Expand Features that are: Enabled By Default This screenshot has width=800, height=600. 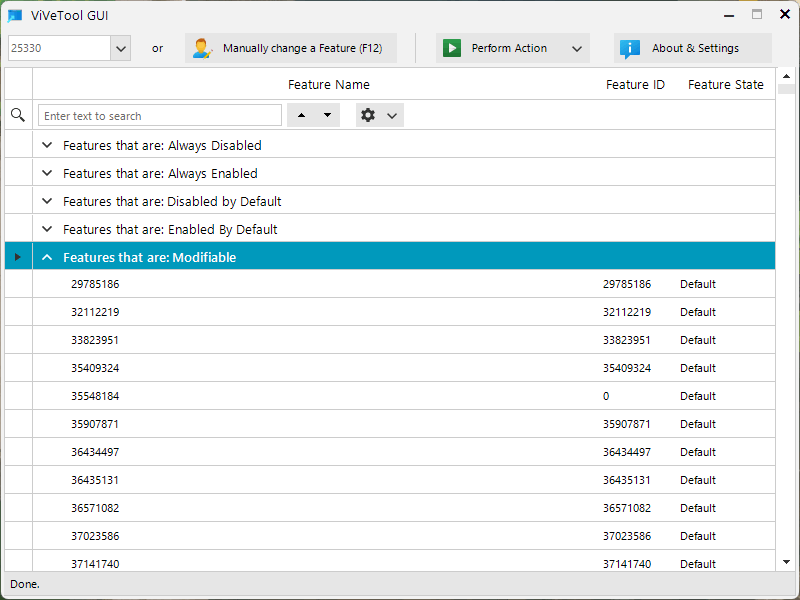click(47, 230)
